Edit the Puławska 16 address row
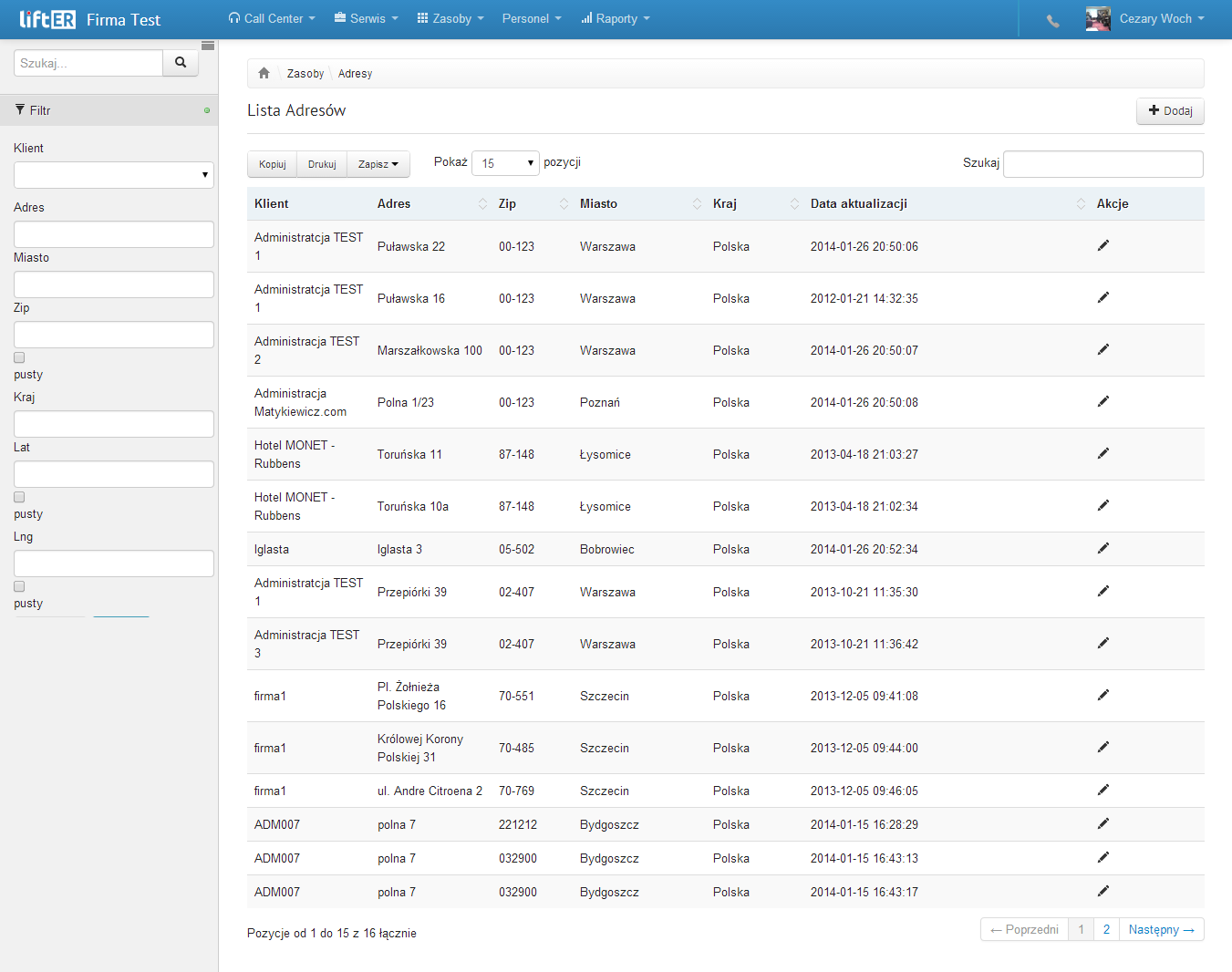 point(1103,297)
